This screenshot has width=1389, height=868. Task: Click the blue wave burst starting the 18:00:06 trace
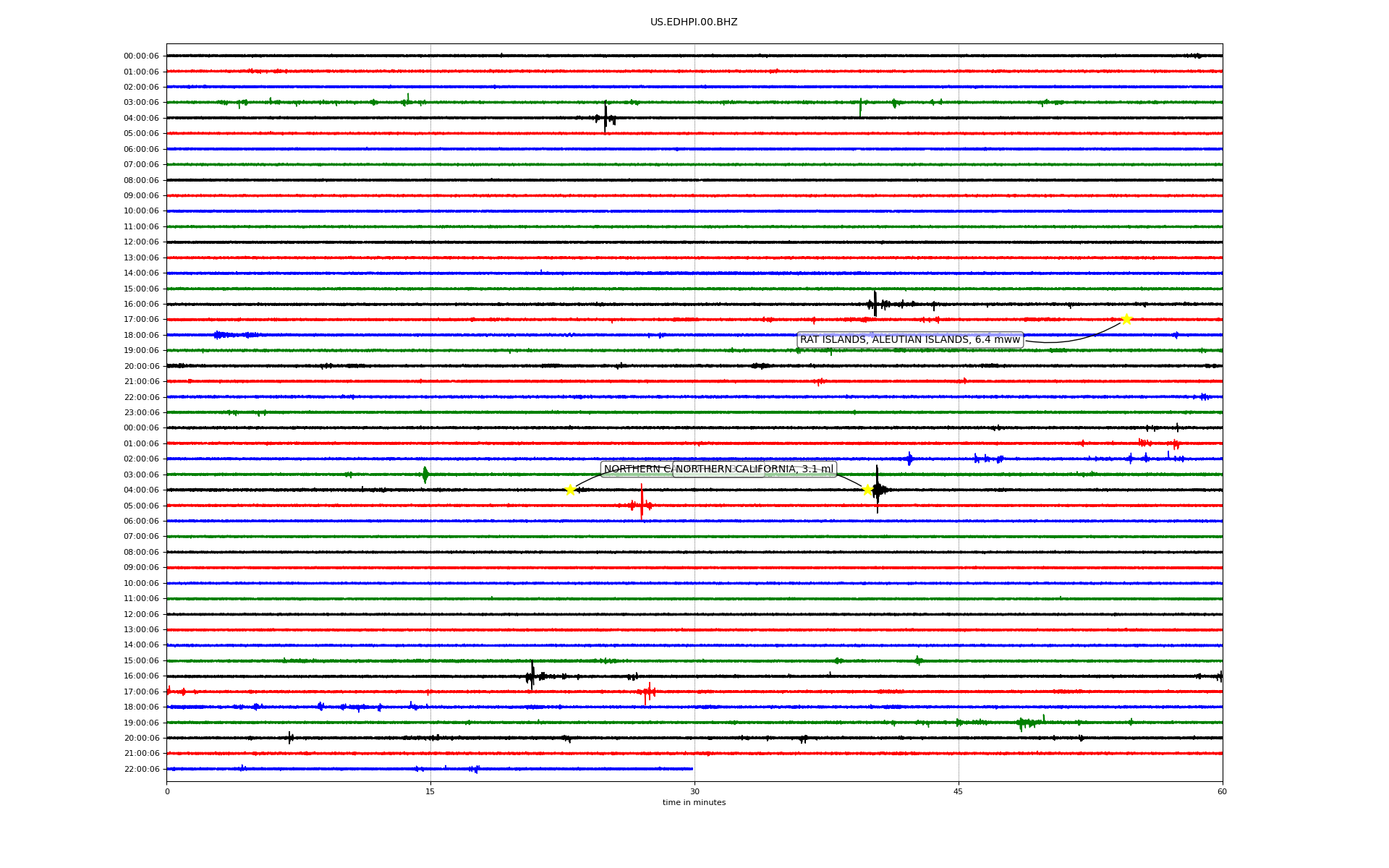221,335
